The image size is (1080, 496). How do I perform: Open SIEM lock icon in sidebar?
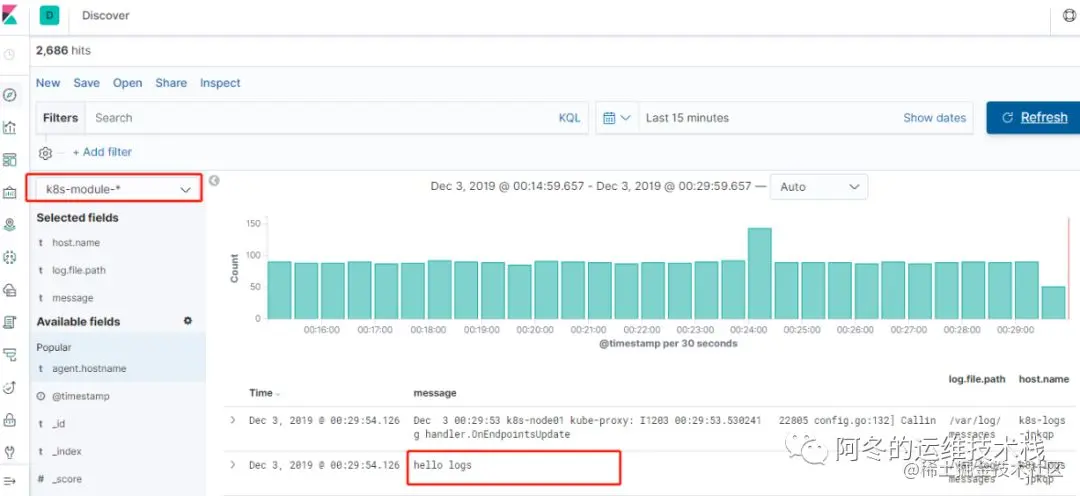(x=10, y=420)
